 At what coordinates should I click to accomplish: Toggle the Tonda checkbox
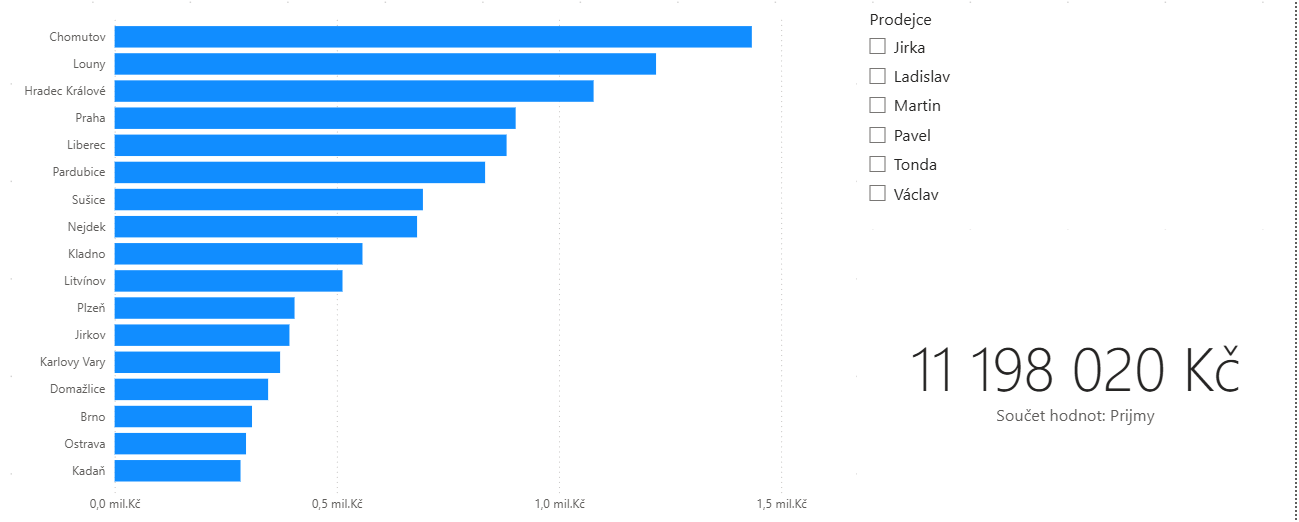click(878, 164)
